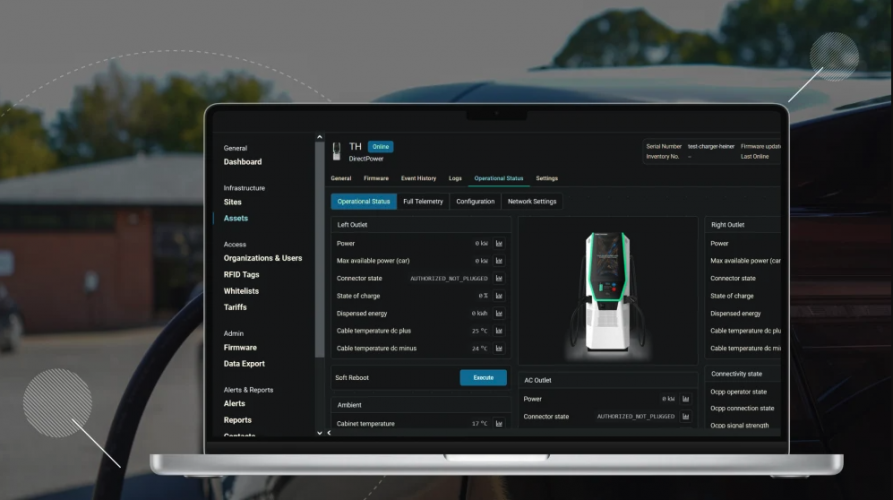Click the Ocpp operator state row

coord(743,392)
